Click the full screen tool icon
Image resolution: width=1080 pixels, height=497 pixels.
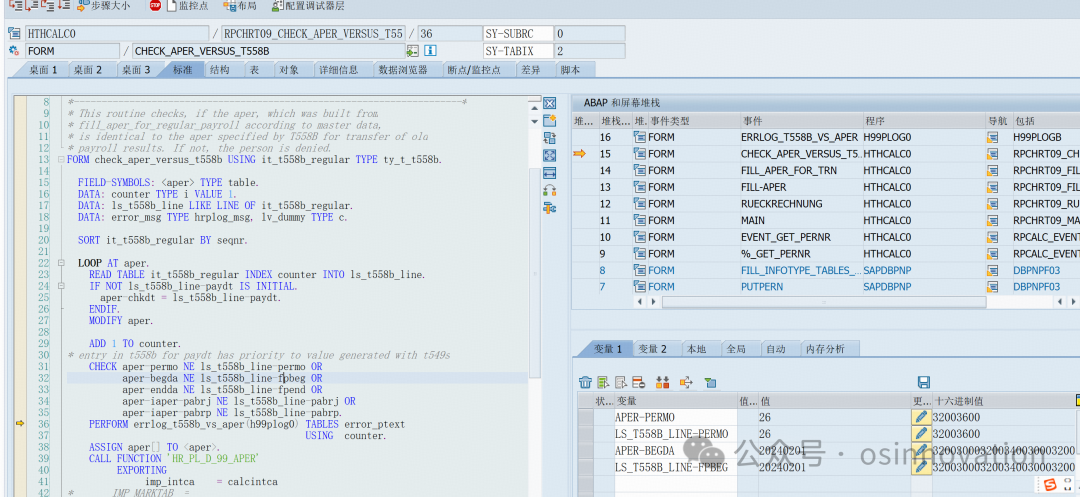coord(550,155)
